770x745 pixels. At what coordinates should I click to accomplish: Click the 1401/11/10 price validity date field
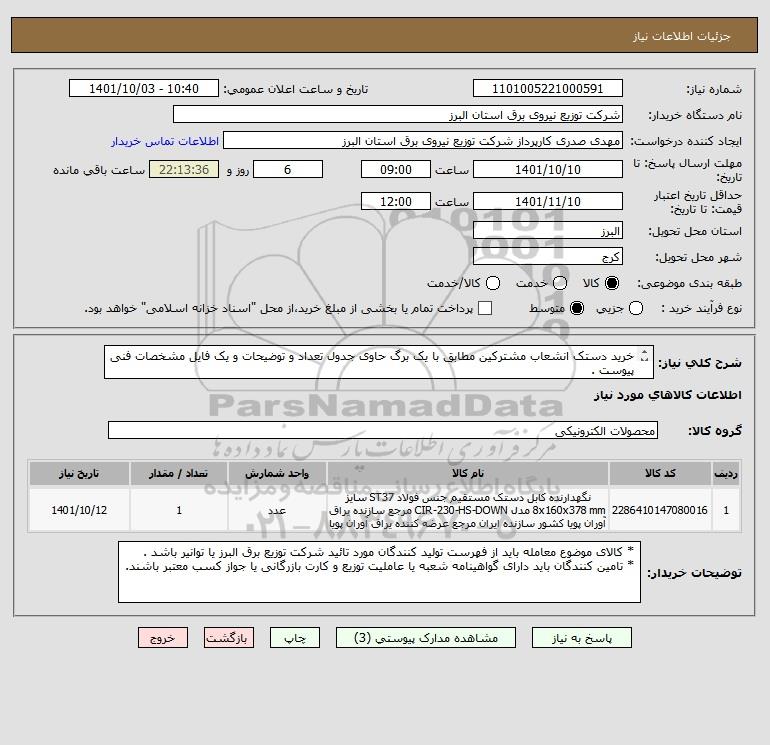(548, 201)
